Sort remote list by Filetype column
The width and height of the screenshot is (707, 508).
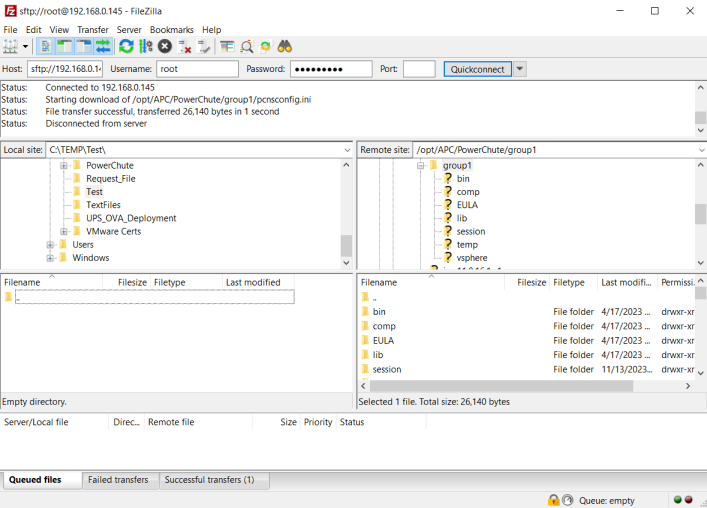point(574,283)
